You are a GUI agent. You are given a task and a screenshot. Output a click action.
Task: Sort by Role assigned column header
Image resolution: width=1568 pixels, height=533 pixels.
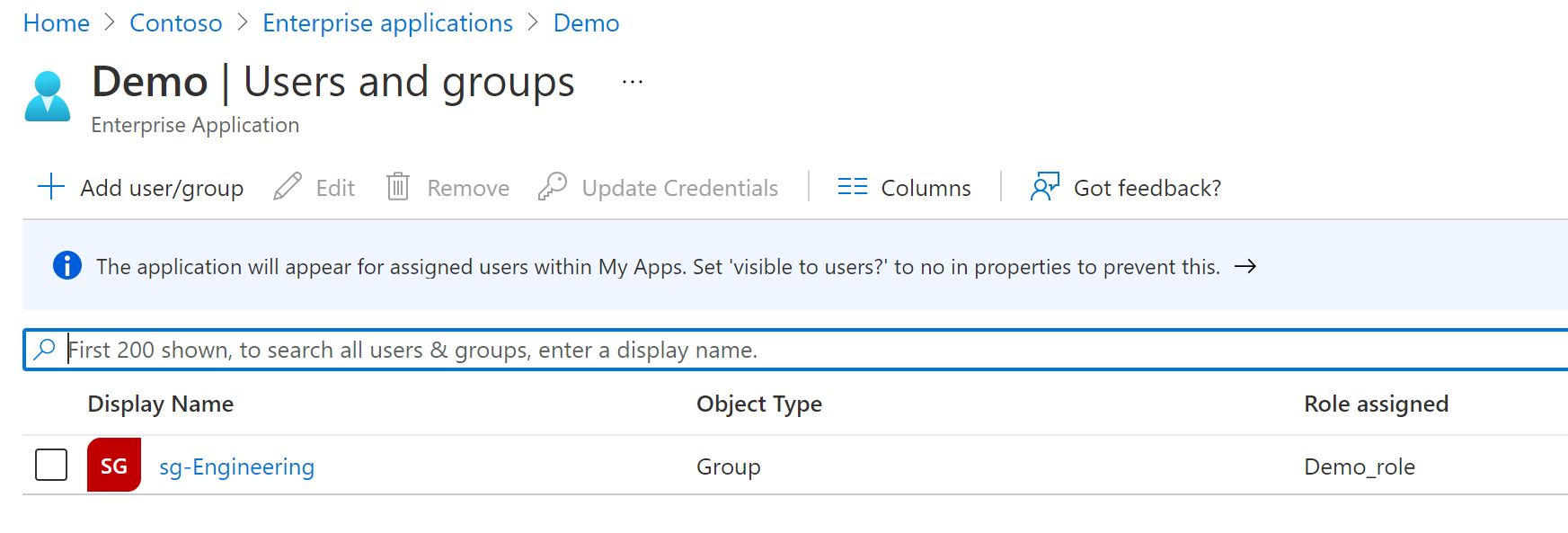pos(1376,404)
